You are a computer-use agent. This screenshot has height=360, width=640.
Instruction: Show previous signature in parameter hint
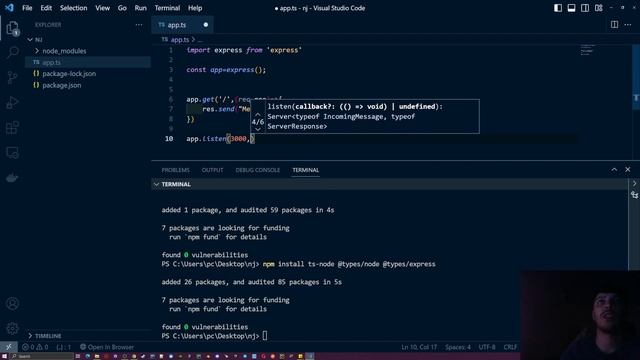click(x=258, y=114)
